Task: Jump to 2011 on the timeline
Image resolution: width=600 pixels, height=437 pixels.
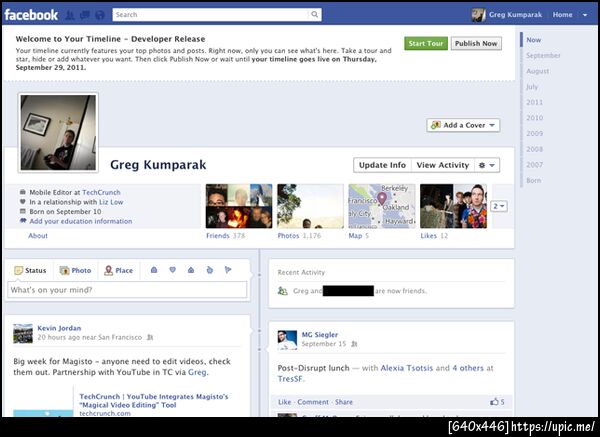Action: point(534,103)
